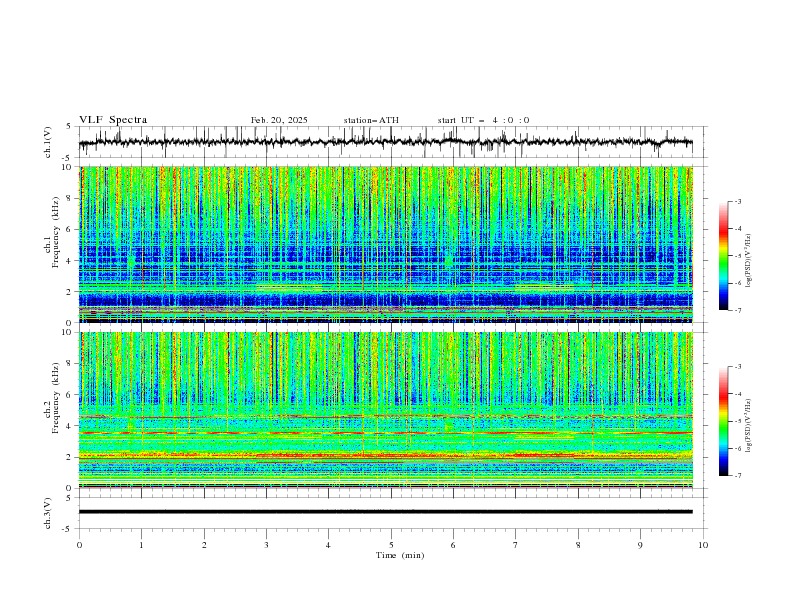The image size is (792, 612).
Task: Click the time axis tick label 8
Action: [578, 545]
